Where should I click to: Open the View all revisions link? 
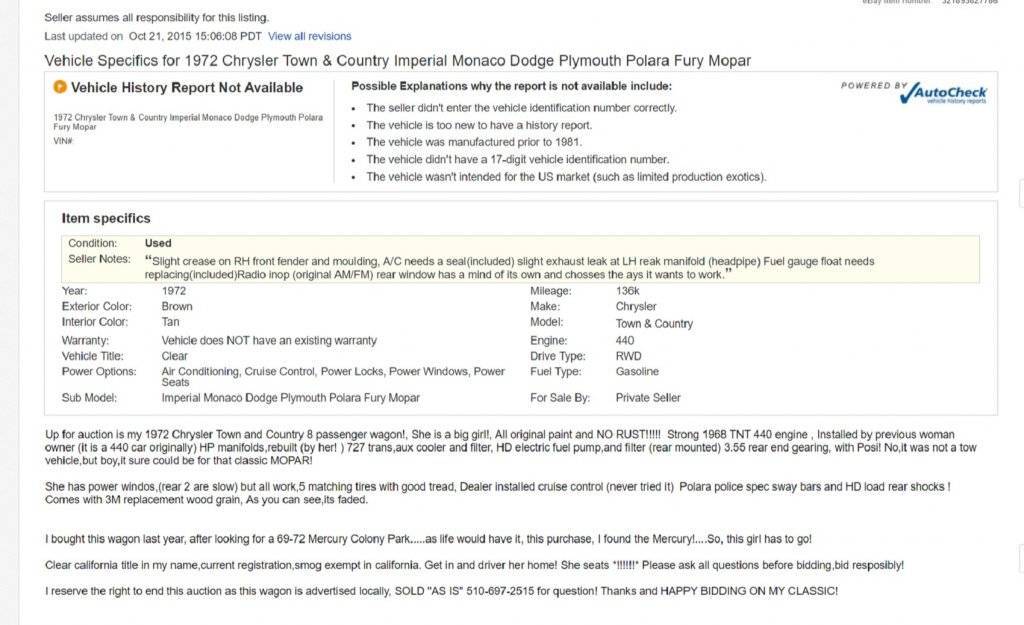(309, 36)
